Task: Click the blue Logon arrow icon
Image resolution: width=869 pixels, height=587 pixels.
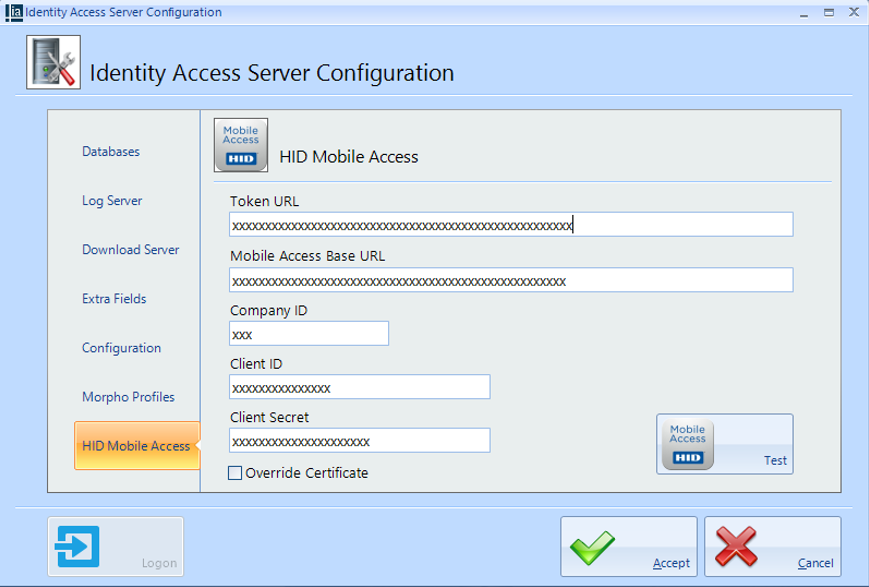Action: (x=78, y=547)
